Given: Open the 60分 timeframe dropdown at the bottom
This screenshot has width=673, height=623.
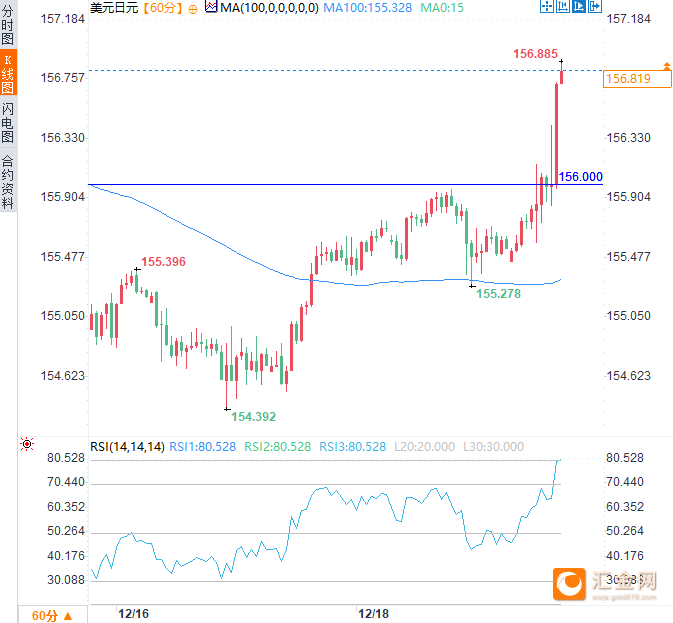Looking at the screenshot, I should tap(52, 615).
